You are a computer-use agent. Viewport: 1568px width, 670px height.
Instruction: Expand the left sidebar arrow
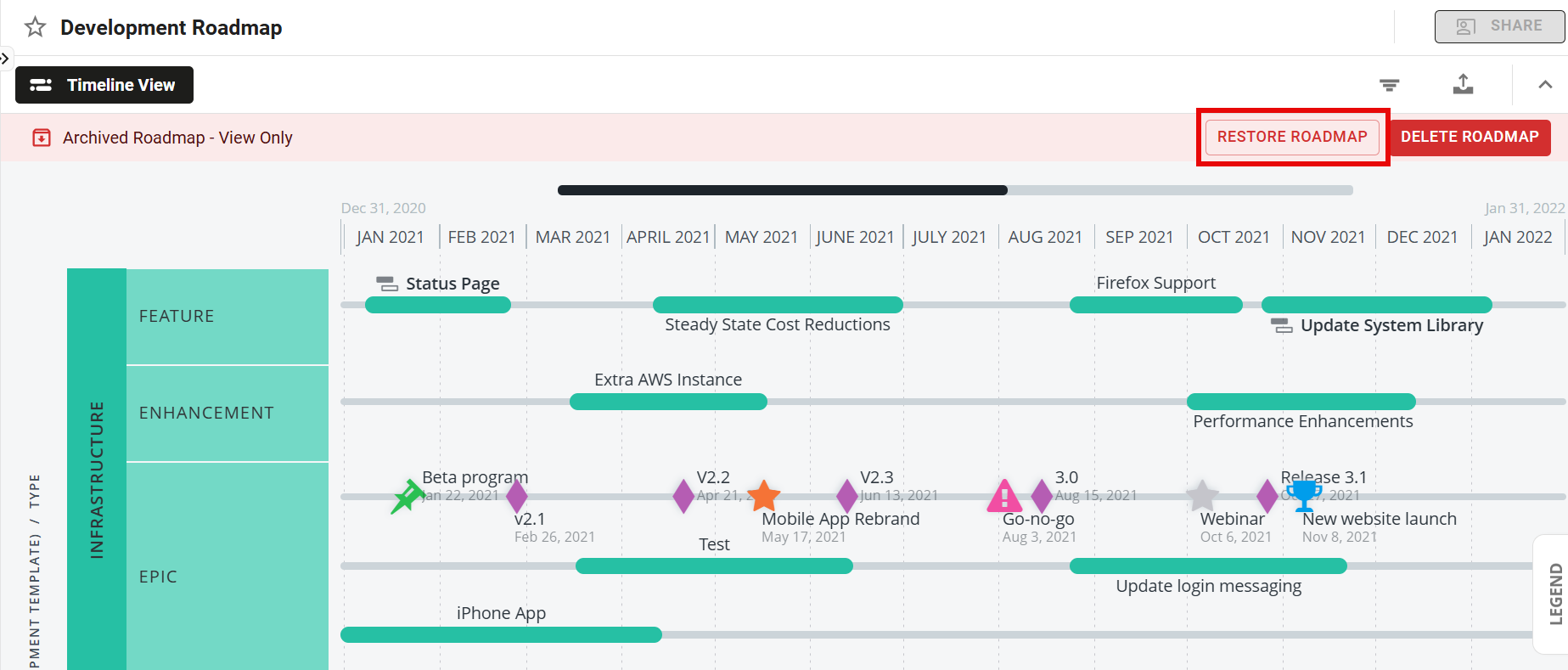pyautogui.click(x=5, y=59)
